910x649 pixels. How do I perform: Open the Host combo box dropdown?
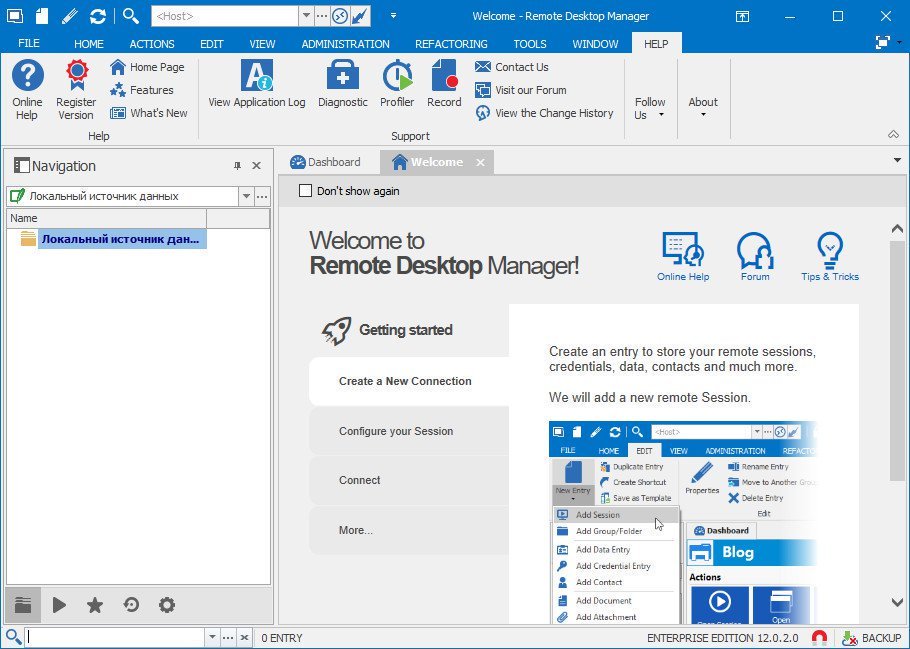coord(305,15)
